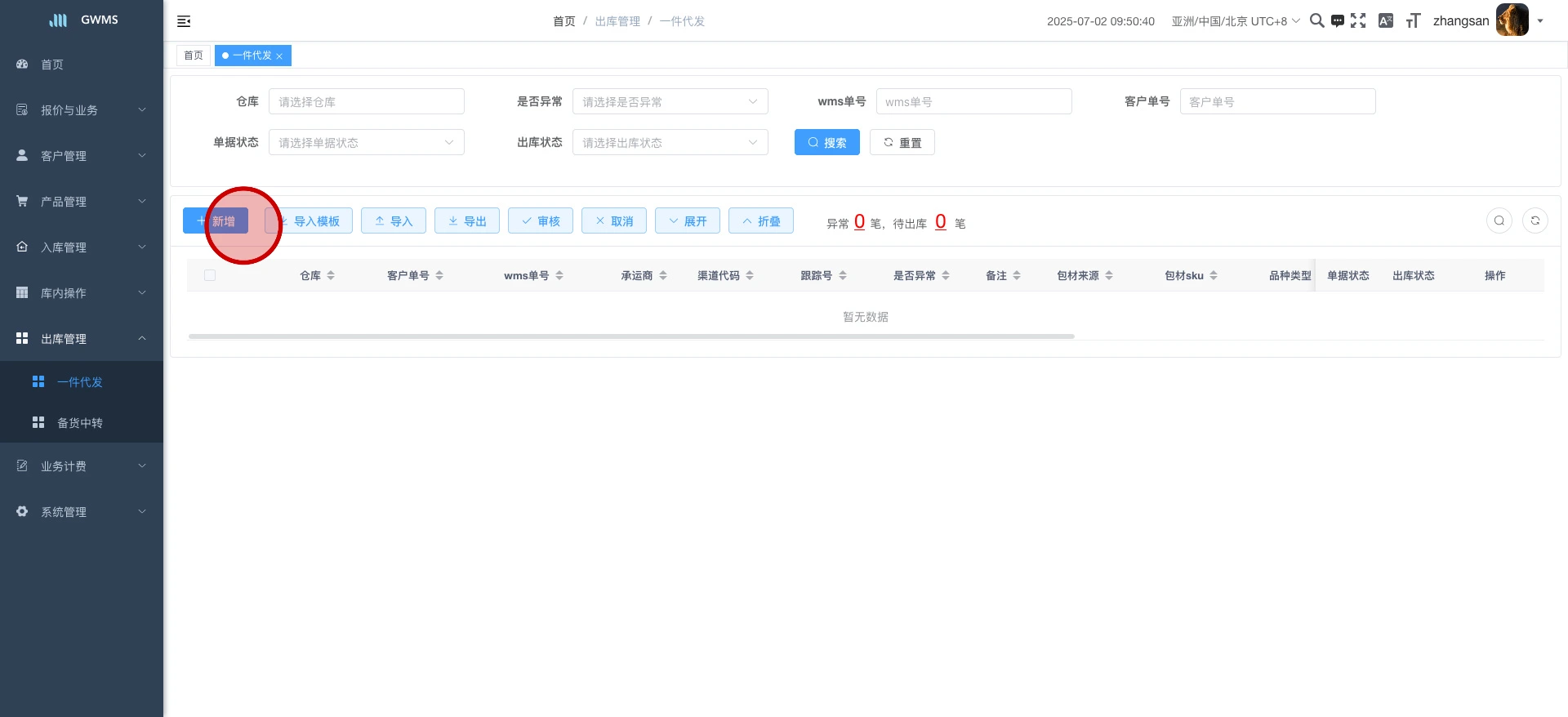Click the 导入模板 button
The width and height of the screenshot is (1568, 717).
click(309, 221)
